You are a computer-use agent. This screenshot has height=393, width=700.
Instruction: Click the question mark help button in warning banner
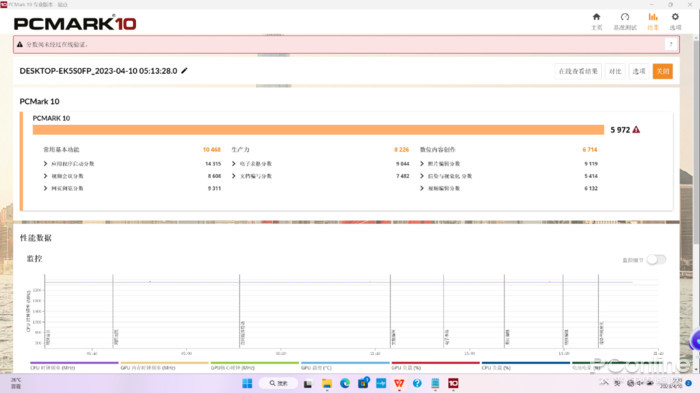(x=671, y=44)
